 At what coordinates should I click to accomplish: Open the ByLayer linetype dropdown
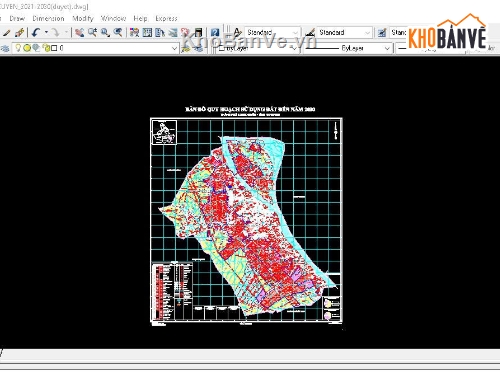coord(347,48)
